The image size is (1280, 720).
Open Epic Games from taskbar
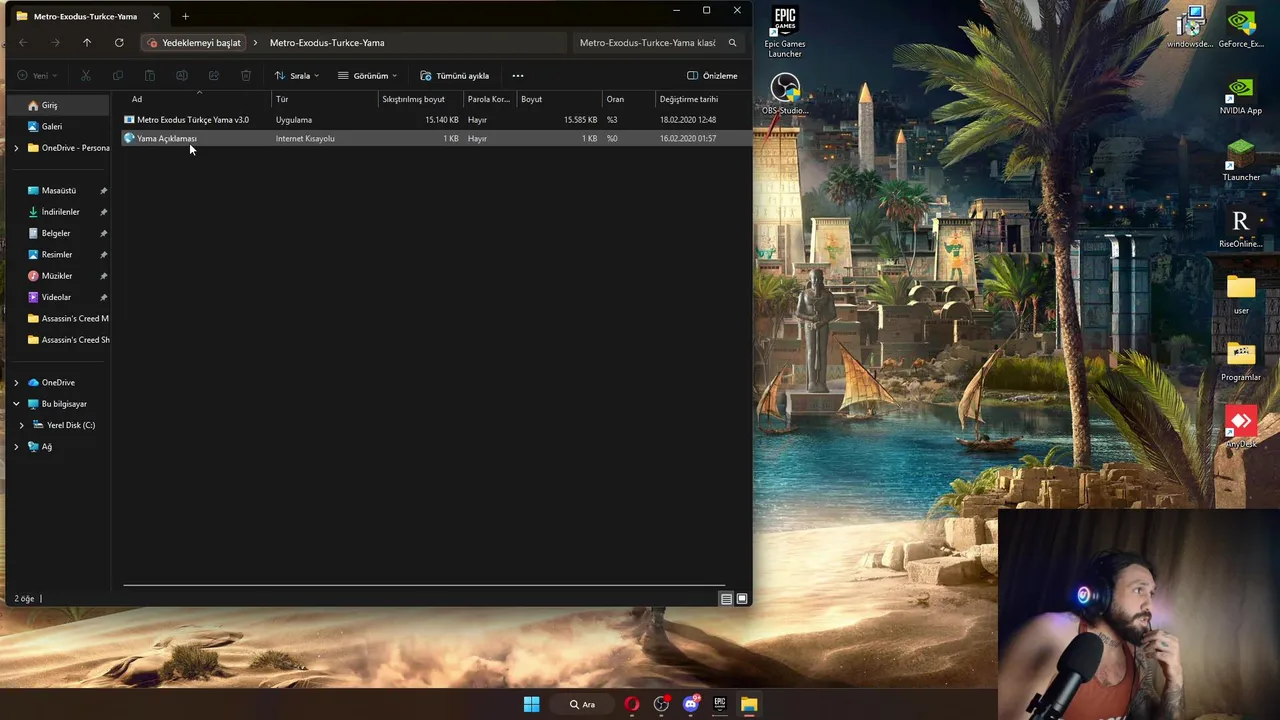click(719, 704)
